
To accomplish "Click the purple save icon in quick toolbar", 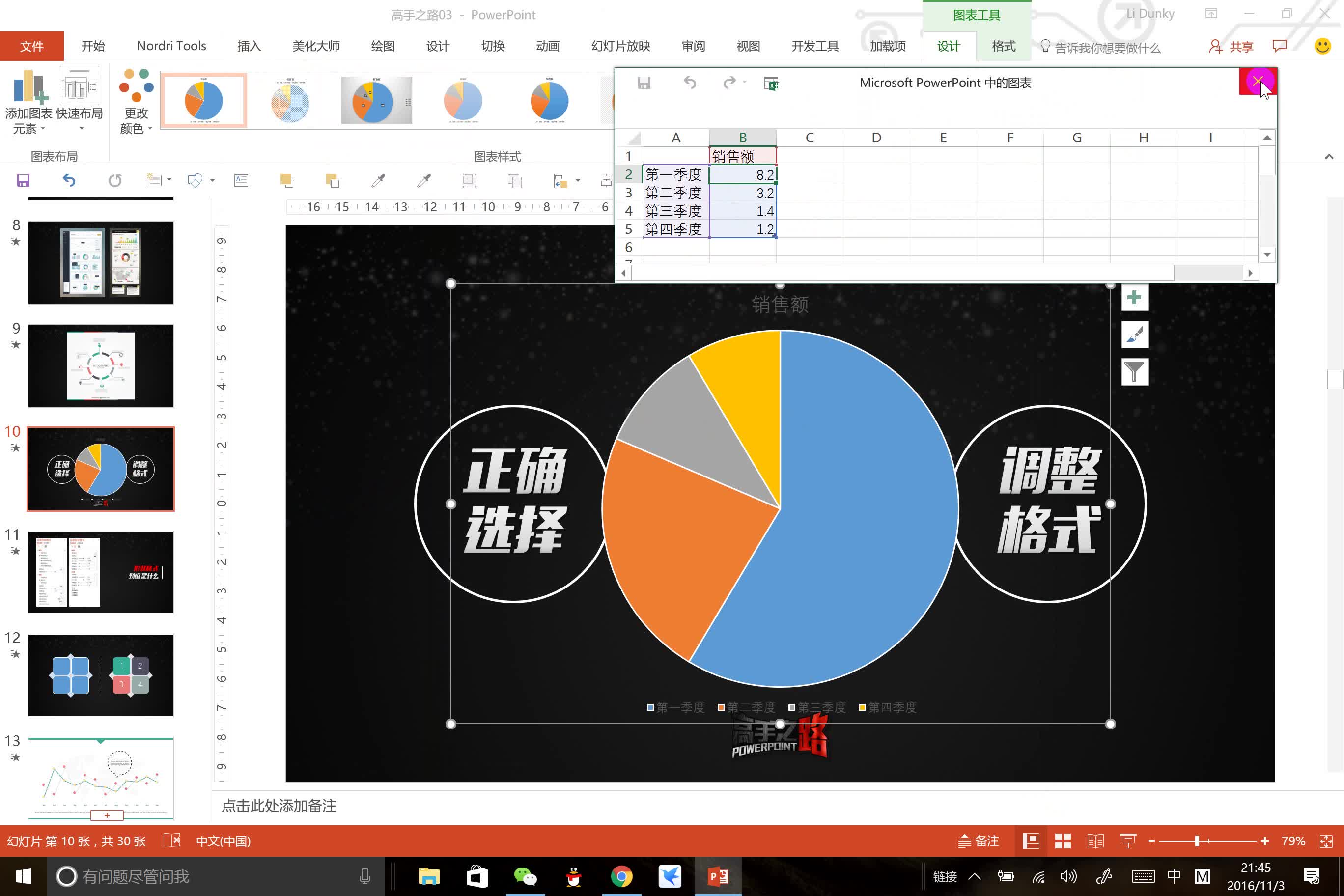I will (23, 181).
